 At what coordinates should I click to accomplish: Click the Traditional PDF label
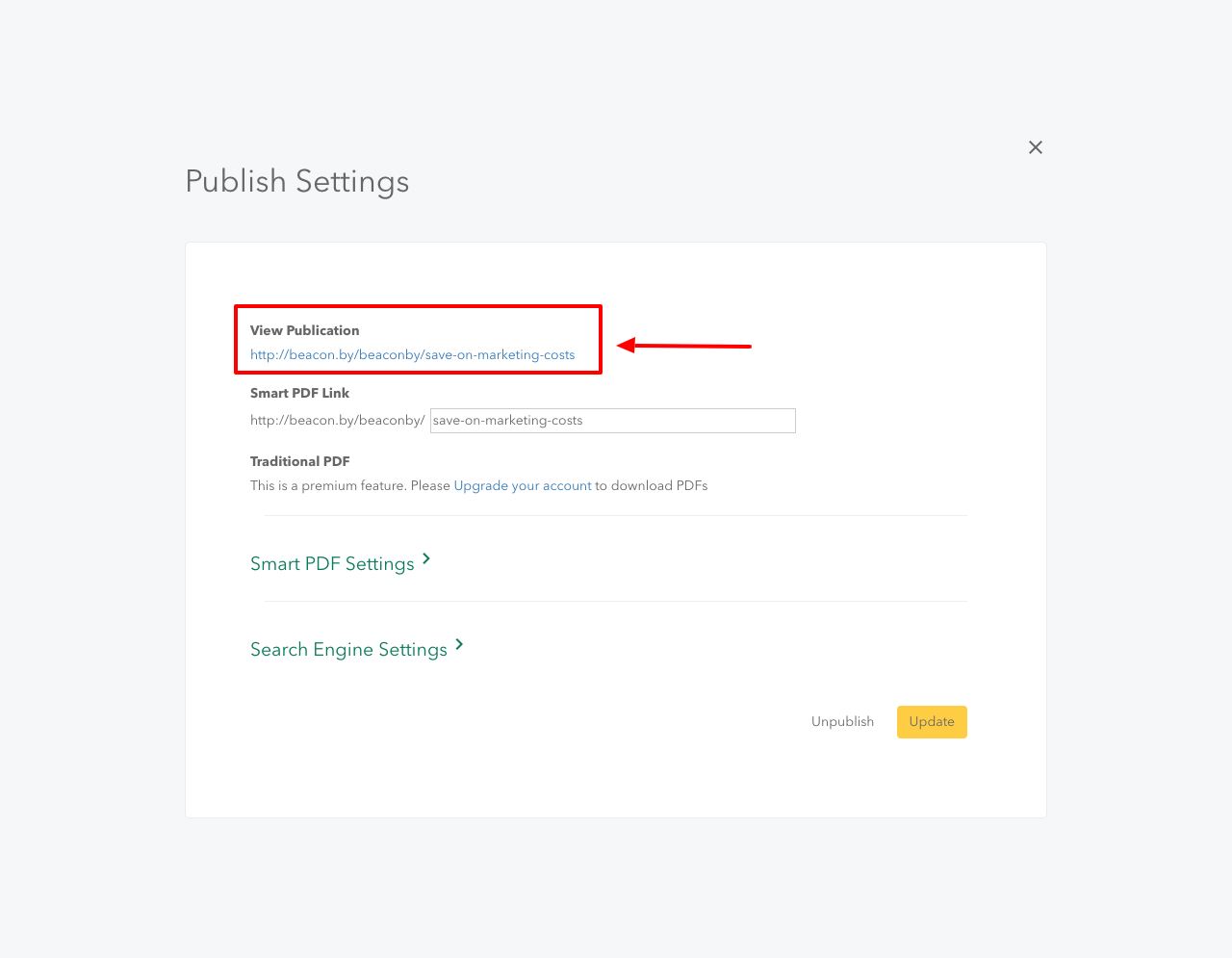pos(299,461)
